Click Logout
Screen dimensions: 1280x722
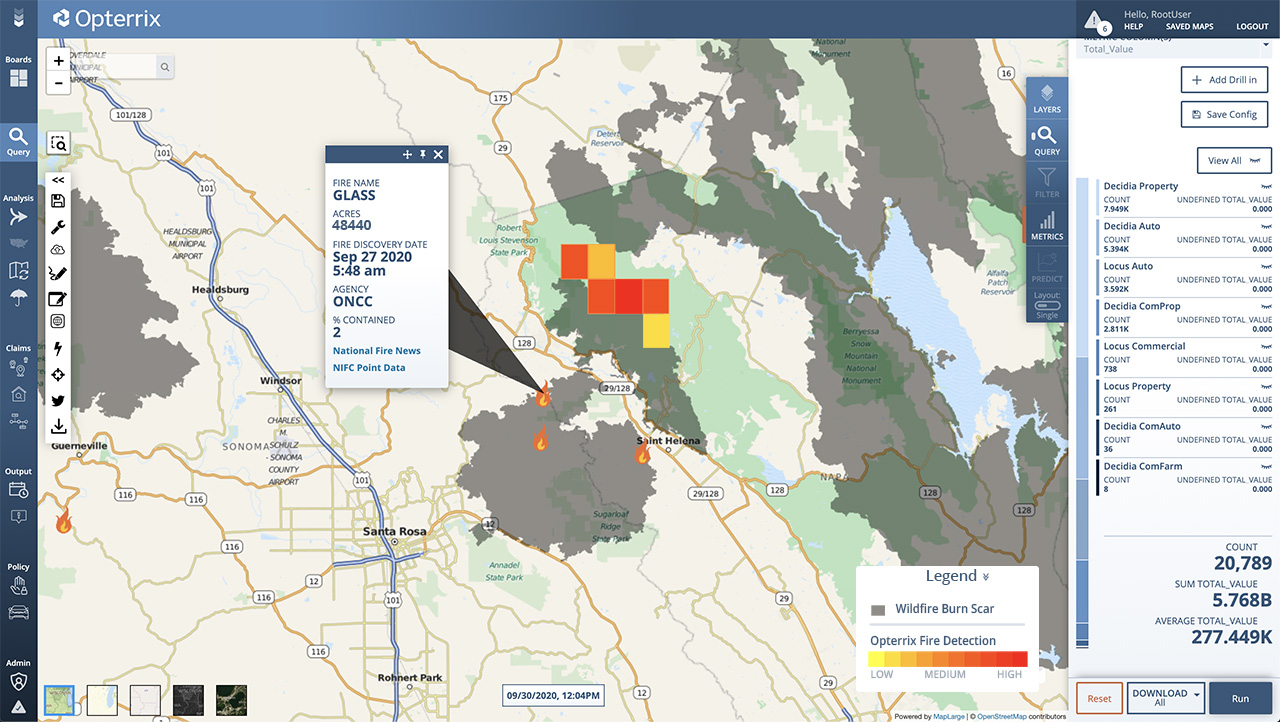point(1252,27)
